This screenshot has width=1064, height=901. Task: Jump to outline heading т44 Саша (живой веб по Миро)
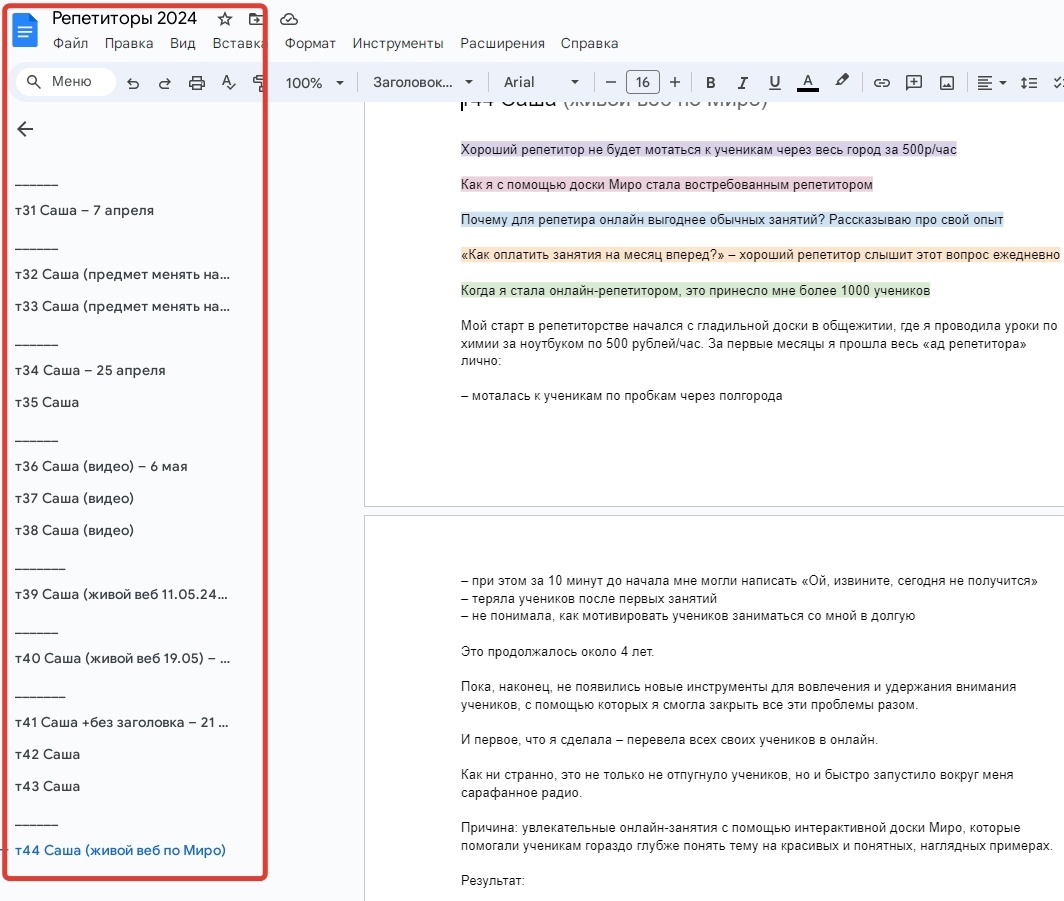[x=120, y=850]
